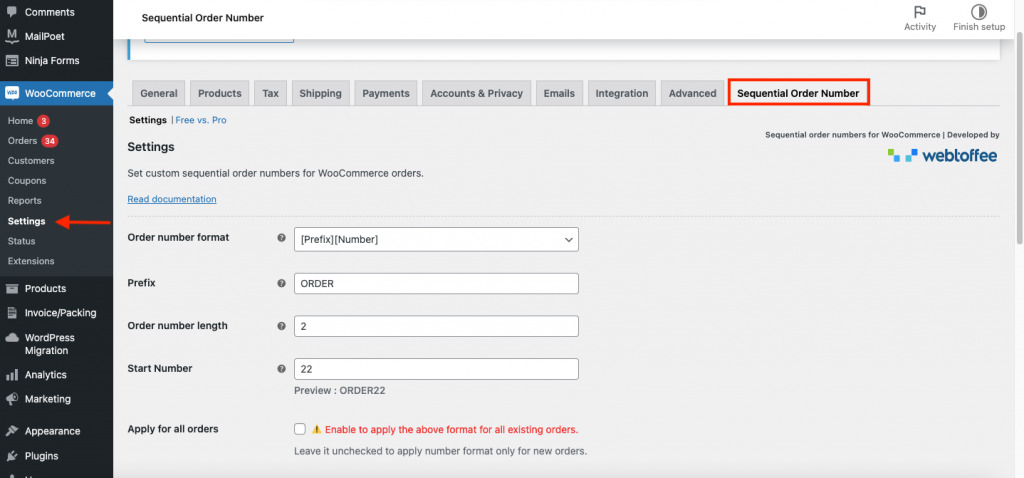This screenshot has height=478, width=1024.
Task: Switch to the Emails tab
Action: [559, 93]
